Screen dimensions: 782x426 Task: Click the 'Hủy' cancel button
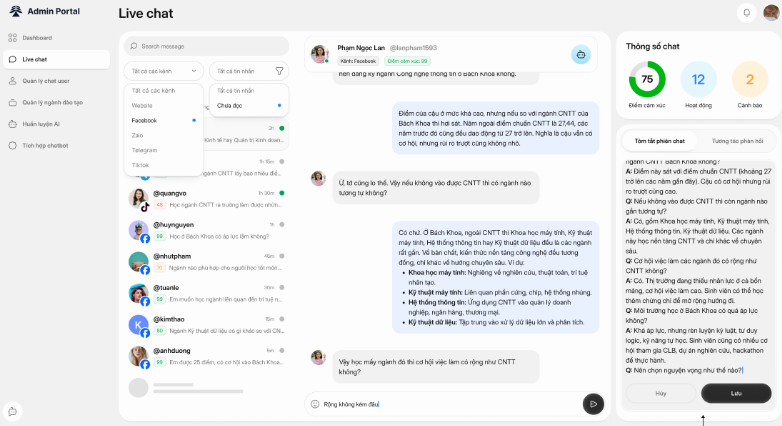(x=661, y=393)
